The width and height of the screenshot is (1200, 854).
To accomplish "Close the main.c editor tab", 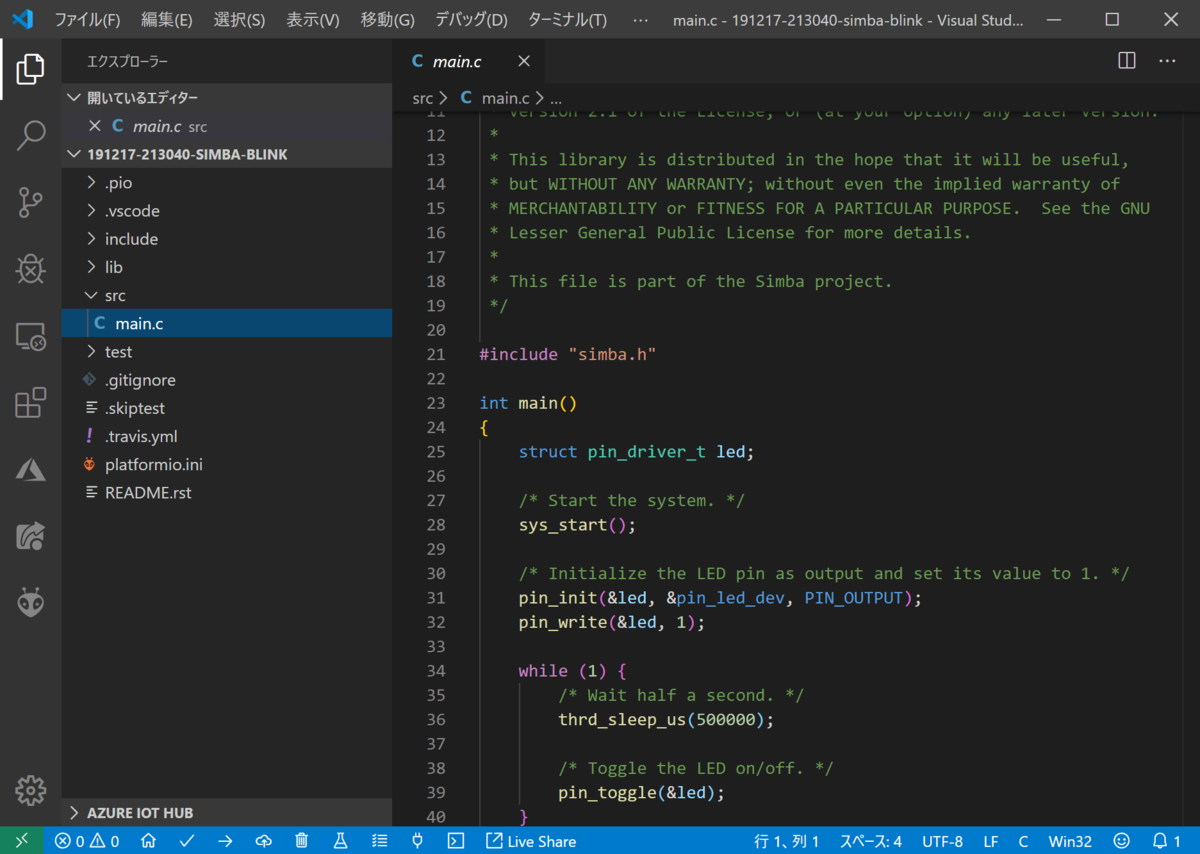I will (523, 61).
